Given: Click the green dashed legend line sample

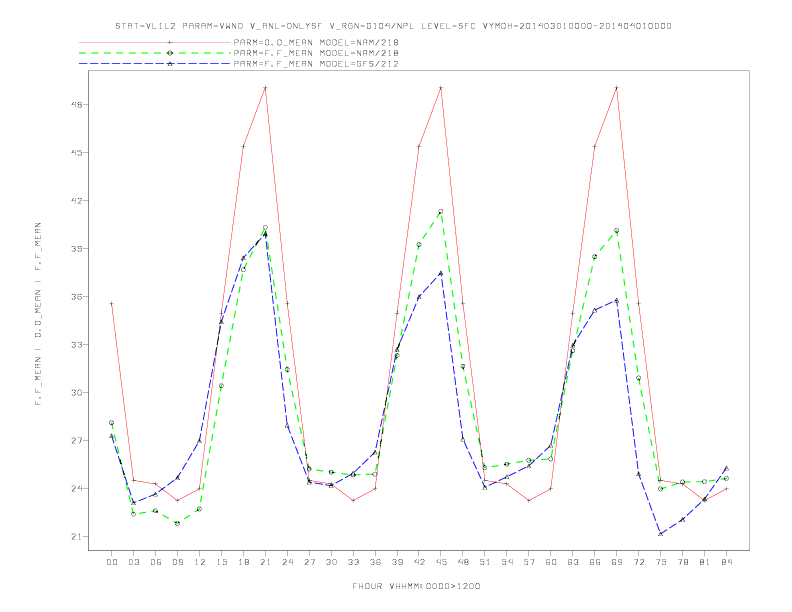Looking at the screenshot, I should (x=155, y=53).
